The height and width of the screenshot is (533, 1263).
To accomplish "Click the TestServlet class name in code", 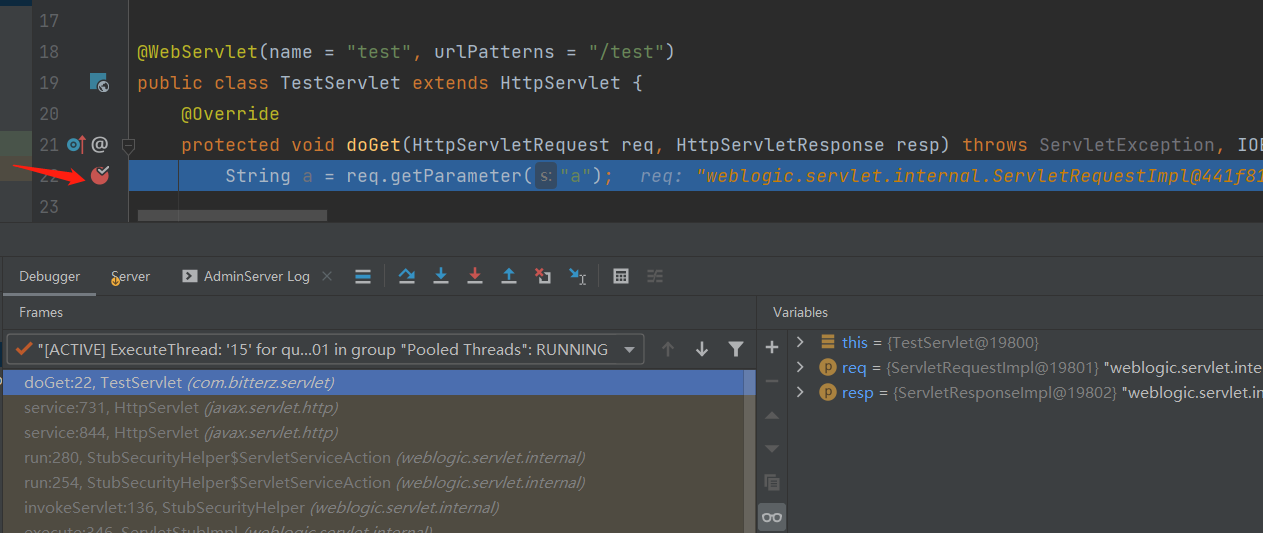I will pyautogui.click(x=341, y=83).
